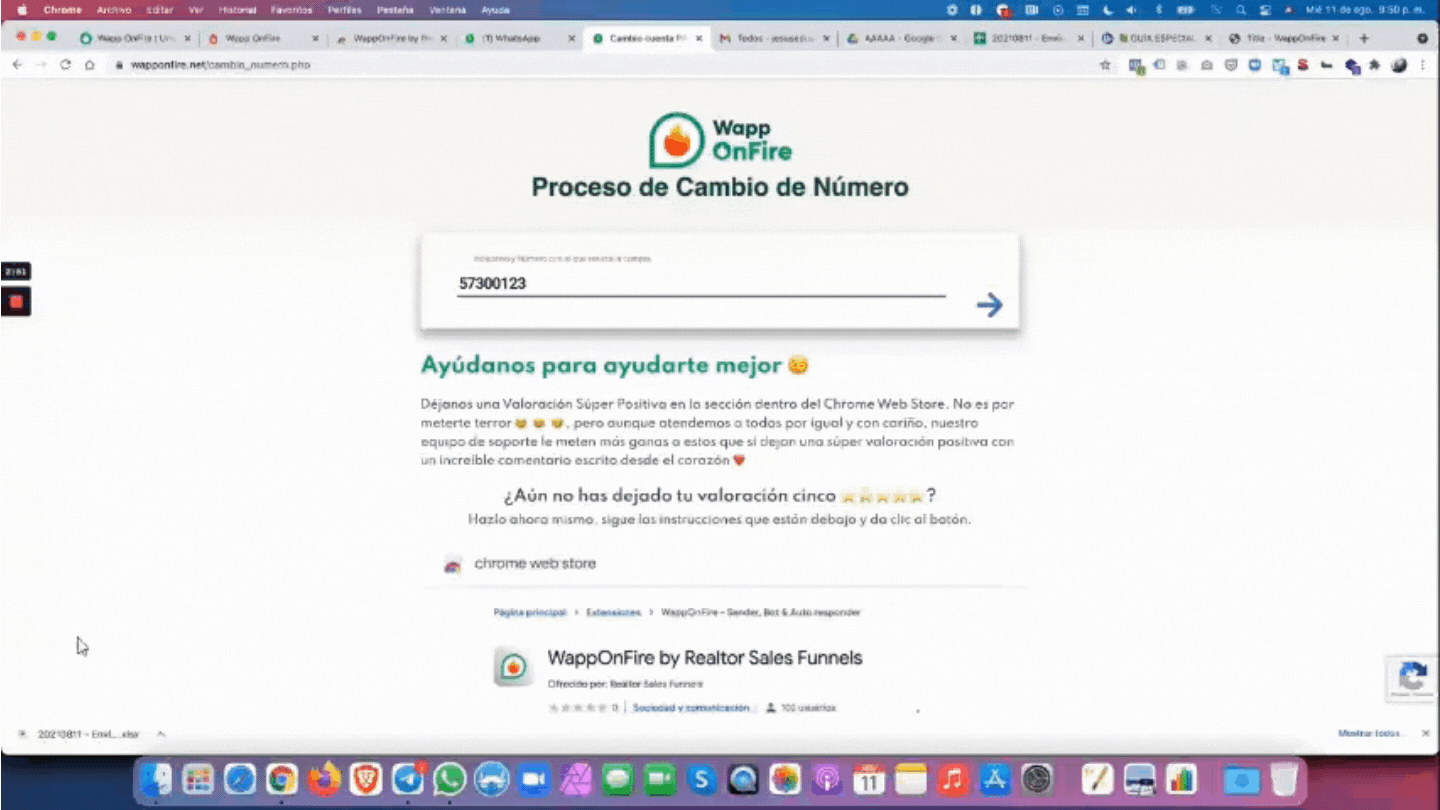This screenshot has height=810, width=1440.
Task: Open Launchpad from the Dock
Action: (198, 779)
